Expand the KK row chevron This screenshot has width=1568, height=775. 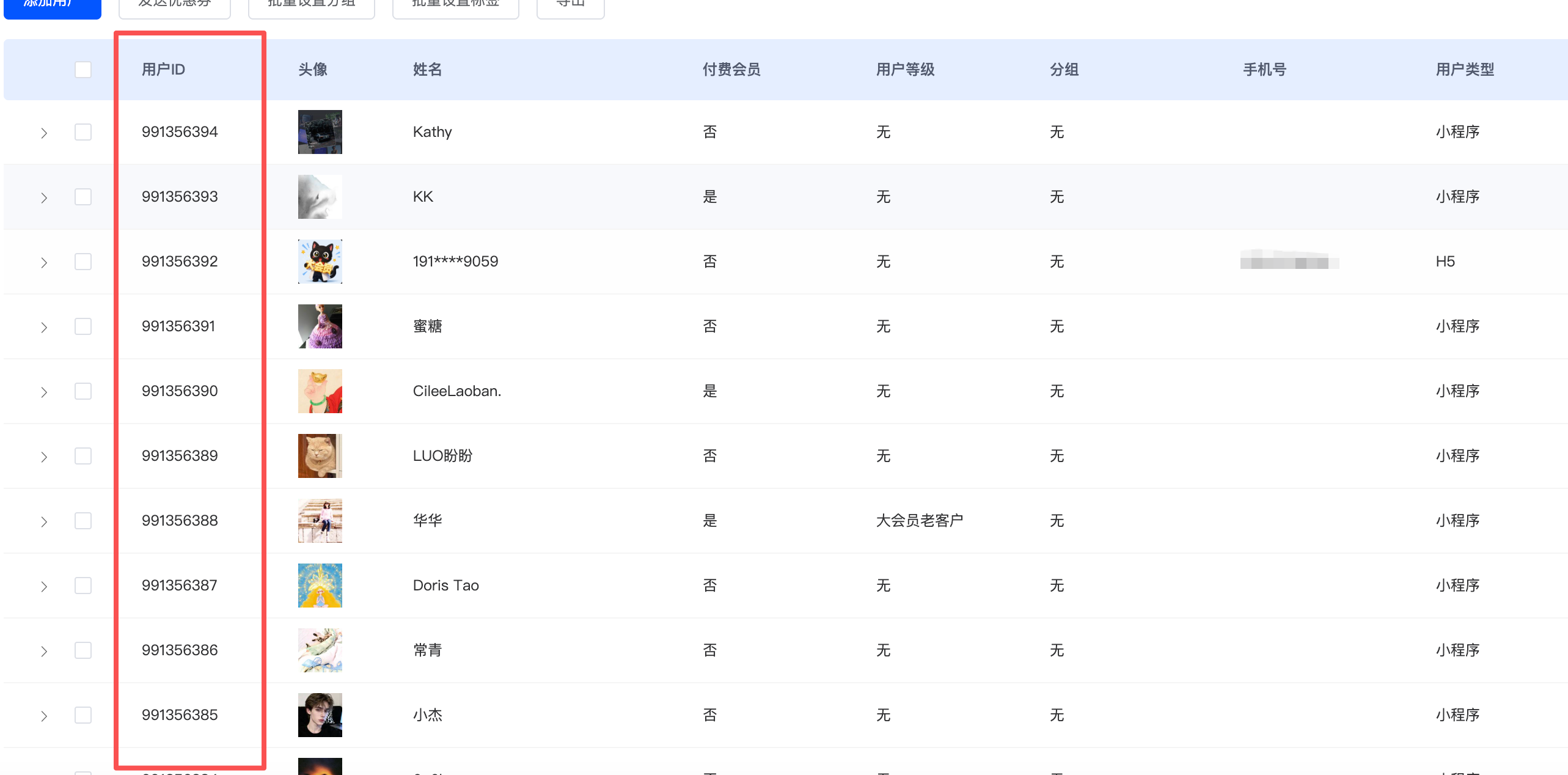[x=44, y=198]
